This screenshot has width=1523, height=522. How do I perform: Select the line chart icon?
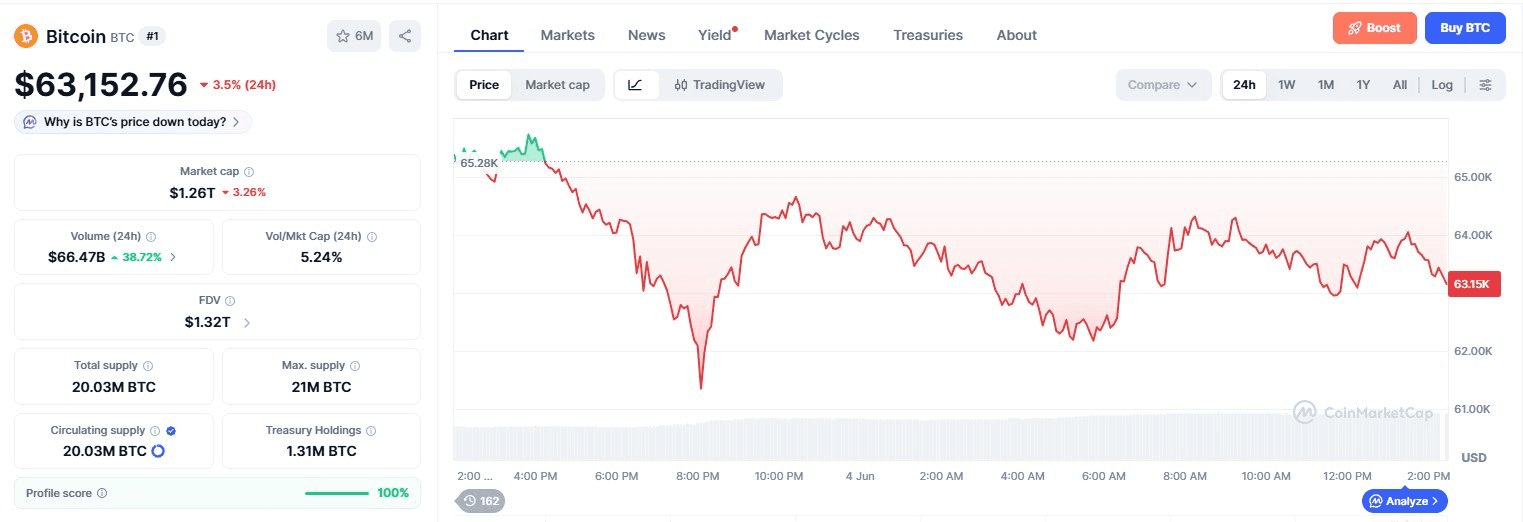(x=635, y=85)
